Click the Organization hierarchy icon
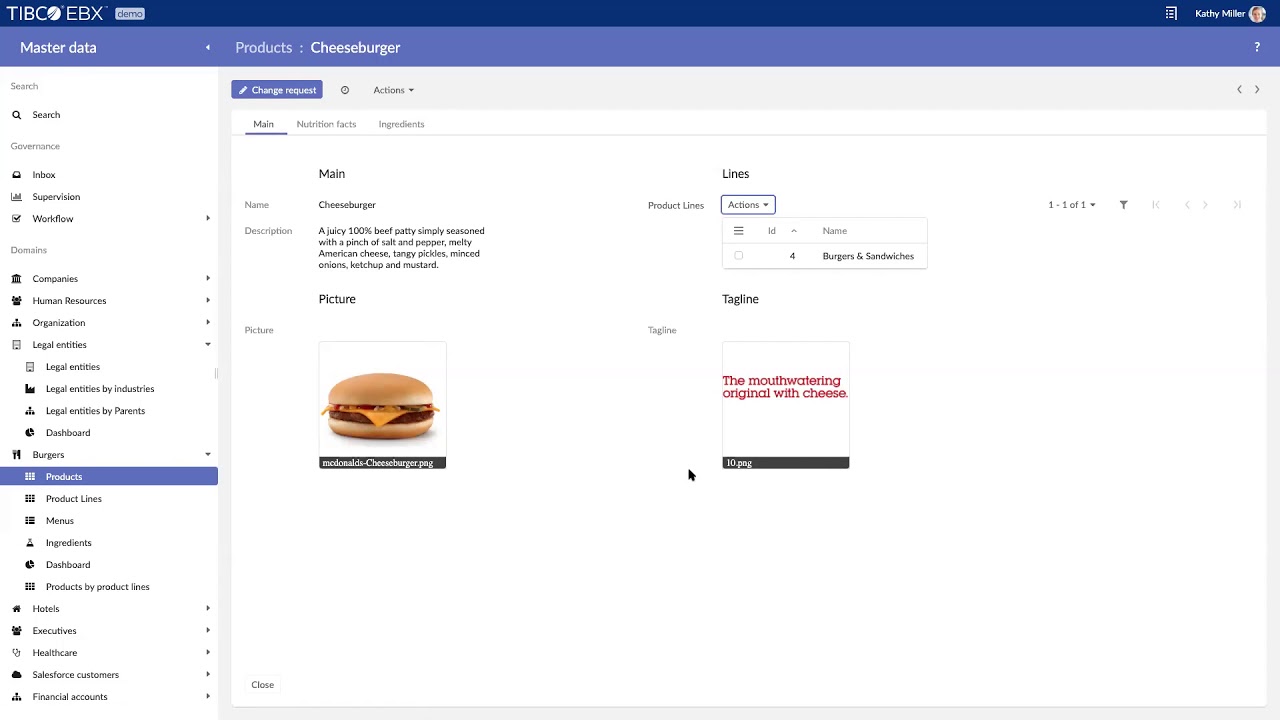Screen dimensions: 1280x720 tap(16, 323)
